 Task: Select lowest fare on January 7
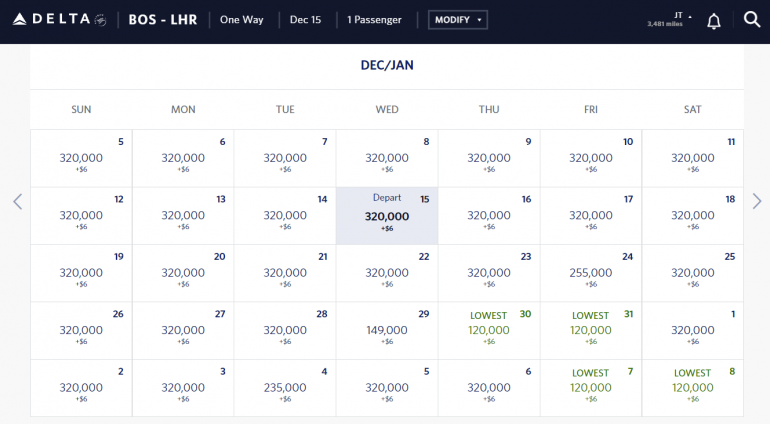click(x=591, y=387)
